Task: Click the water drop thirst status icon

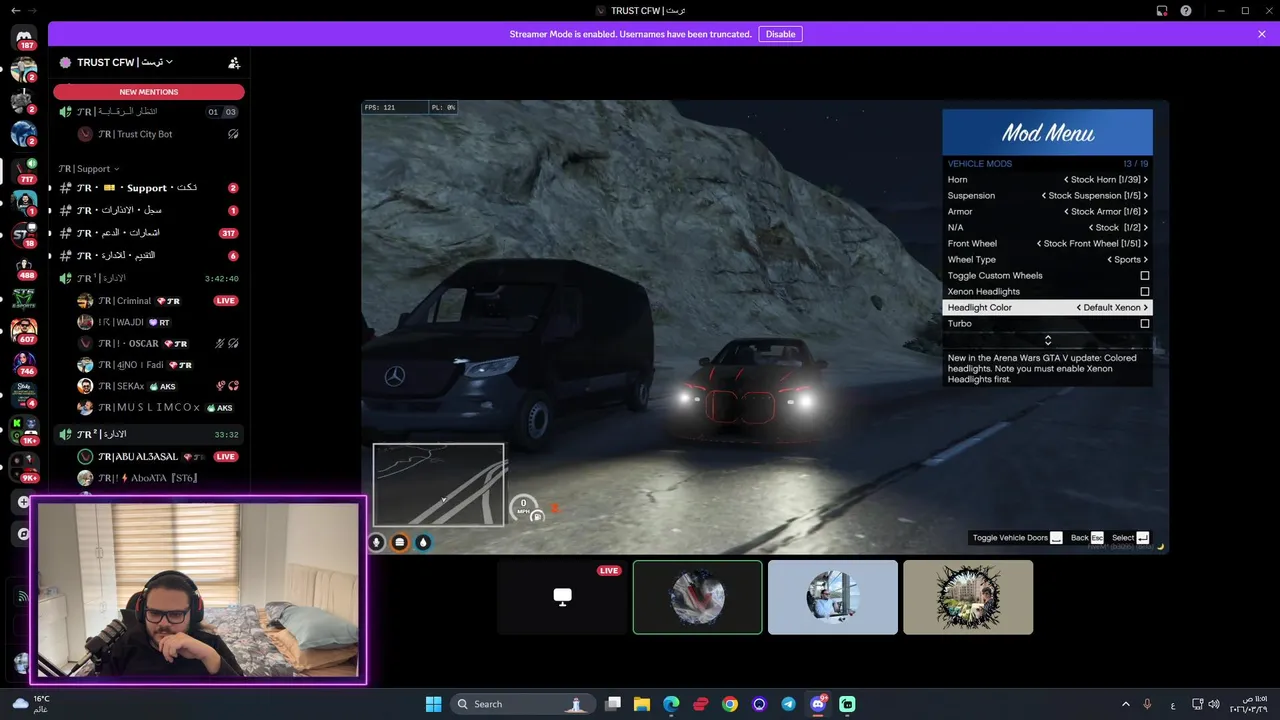Action: coord(423,542)
